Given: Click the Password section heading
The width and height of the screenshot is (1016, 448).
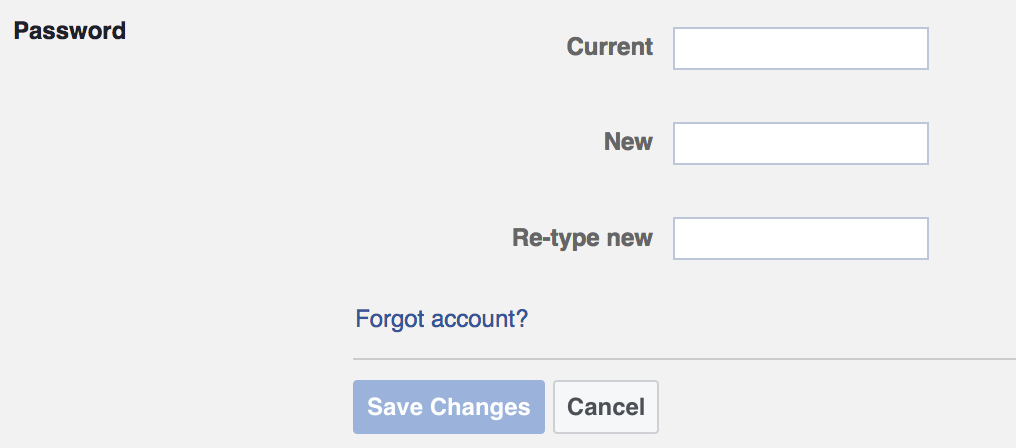Looking at the screenshot, I should point(70,31).
